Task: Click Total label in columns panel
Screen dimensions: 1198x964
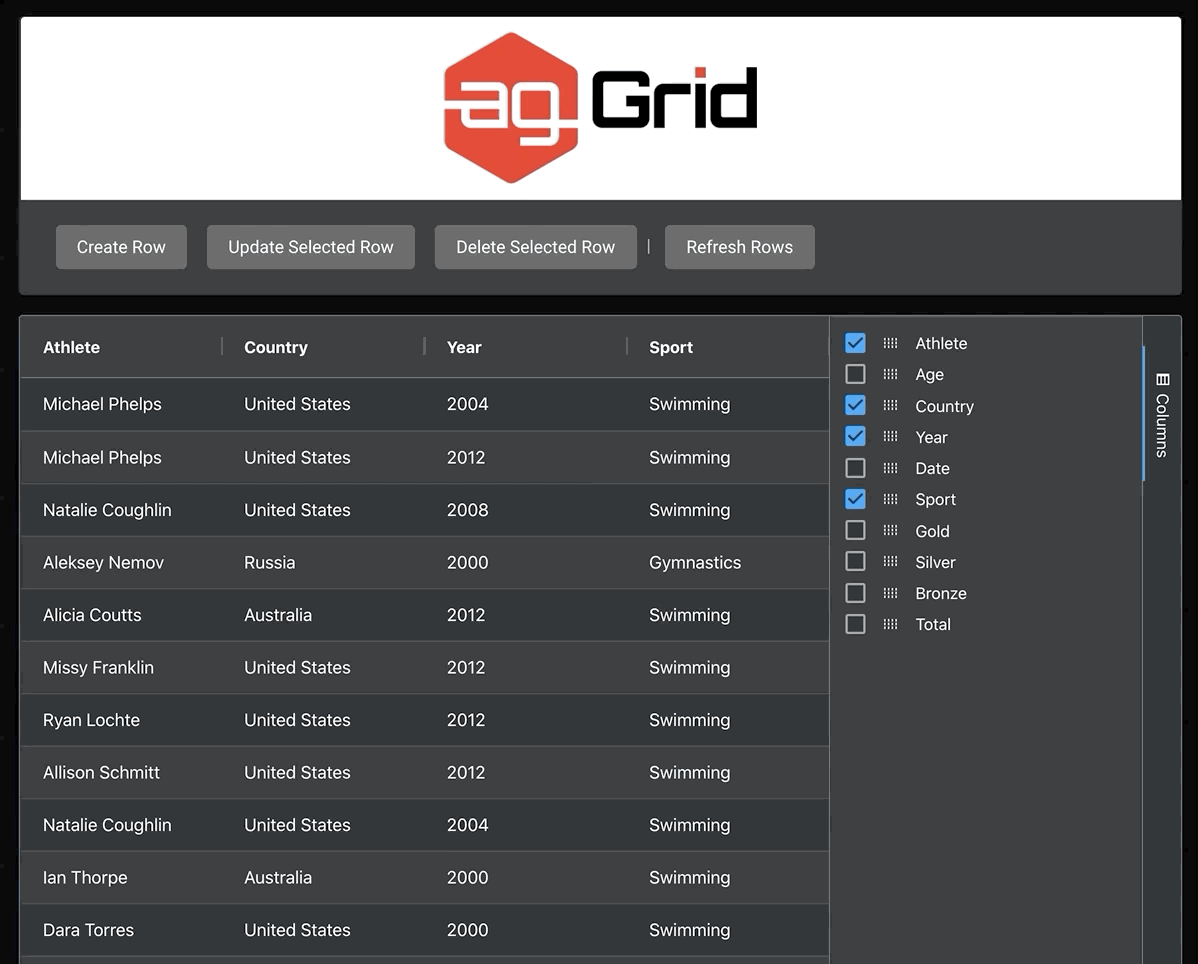Action: tap(933, 624)
